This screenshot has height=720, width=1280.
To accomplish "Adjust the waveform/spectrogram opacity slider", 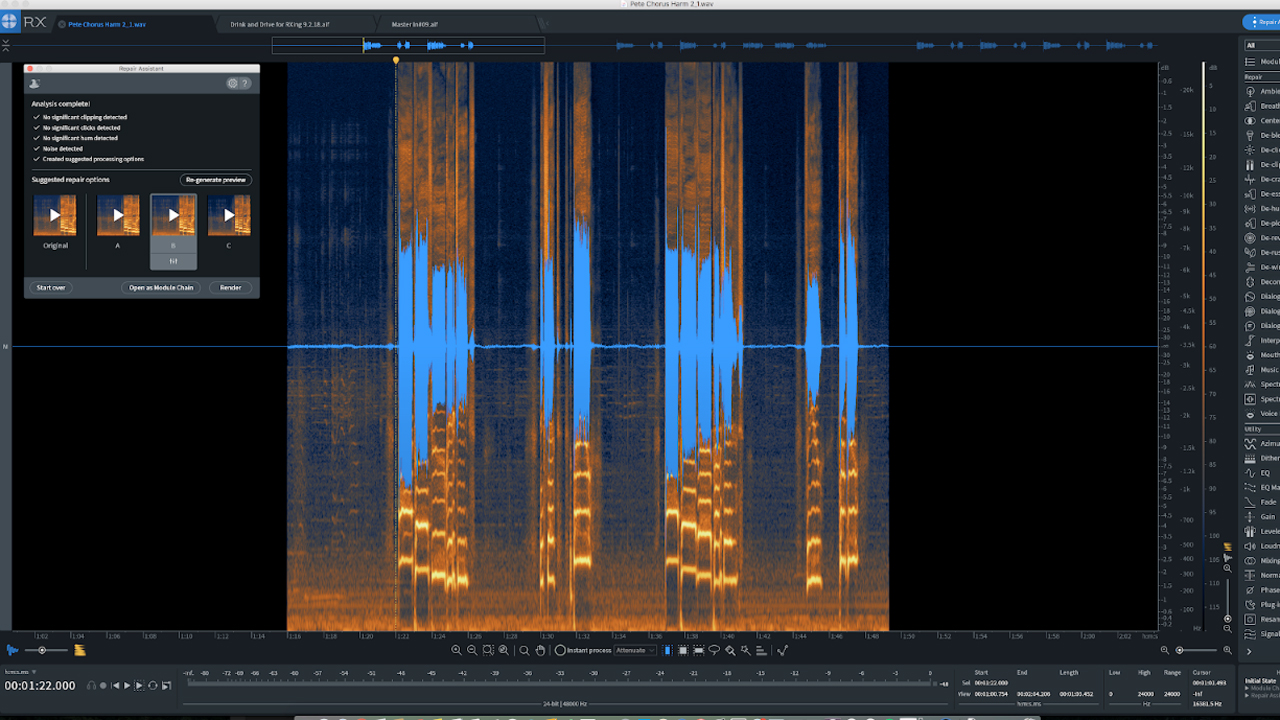I will point(42,650).
